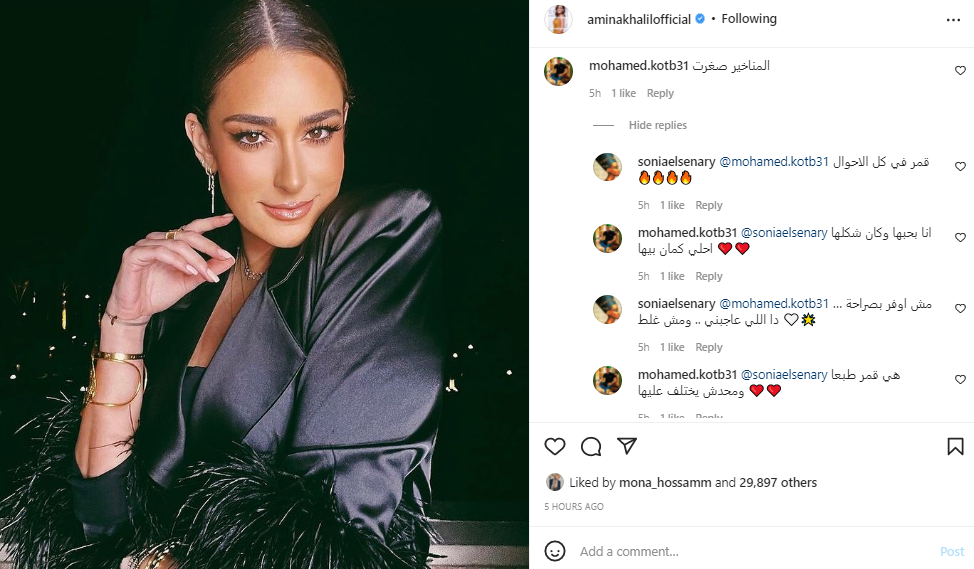Viewport: 974px width, 569px height.
Task: Collapse thread with Hide replies
Action: click(x=657, y=125)
